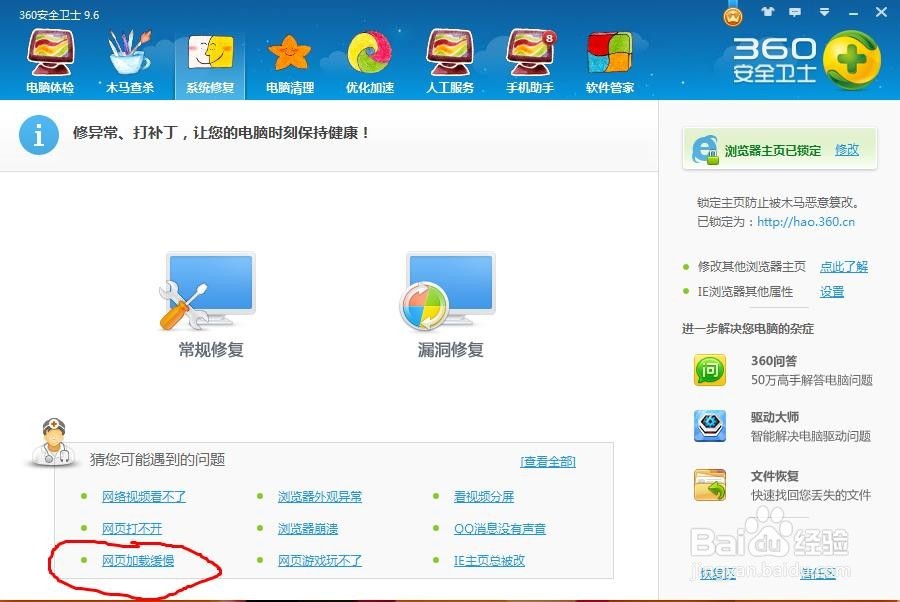
Task: Open the skin shirt icon in title bar
Action: (x=768, y=11)
